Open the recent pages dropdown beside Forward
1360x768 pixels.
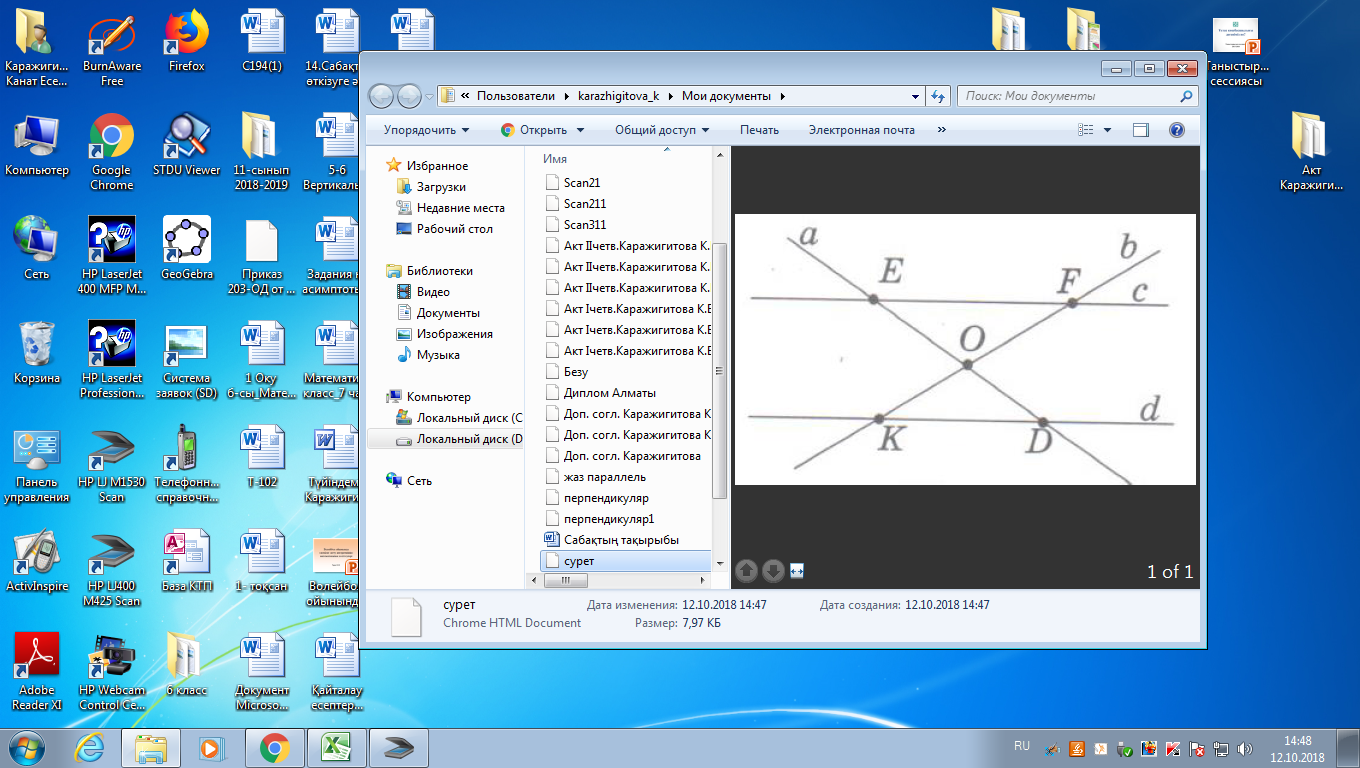pos(429,97)
